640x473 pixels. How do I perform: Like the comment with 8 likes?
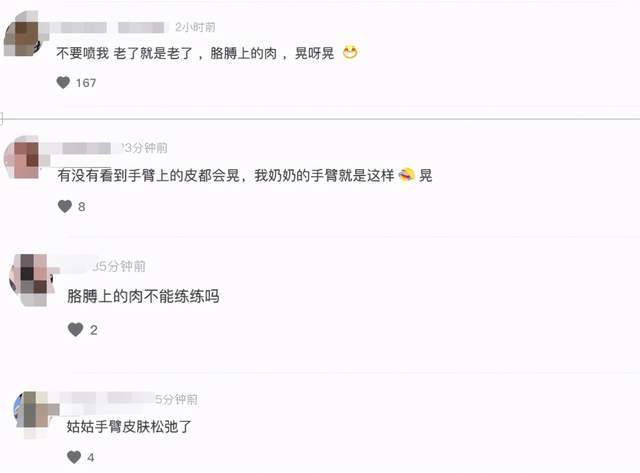65,207
